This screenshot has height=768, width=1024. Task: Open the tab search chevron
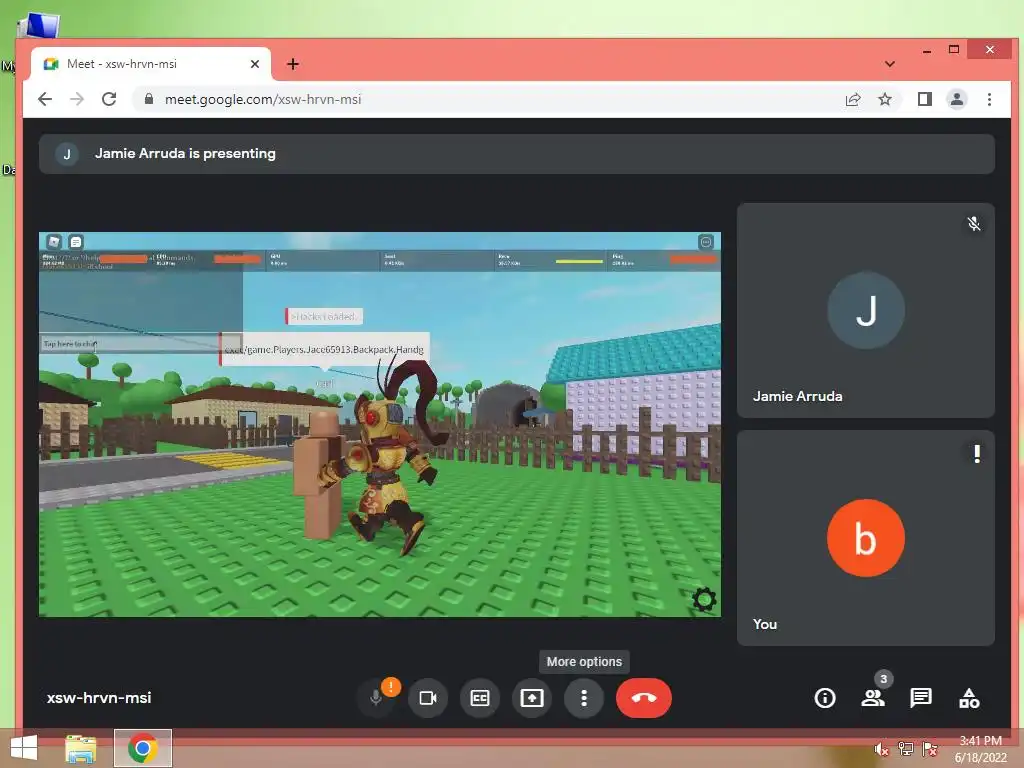(x=889, y=64)
